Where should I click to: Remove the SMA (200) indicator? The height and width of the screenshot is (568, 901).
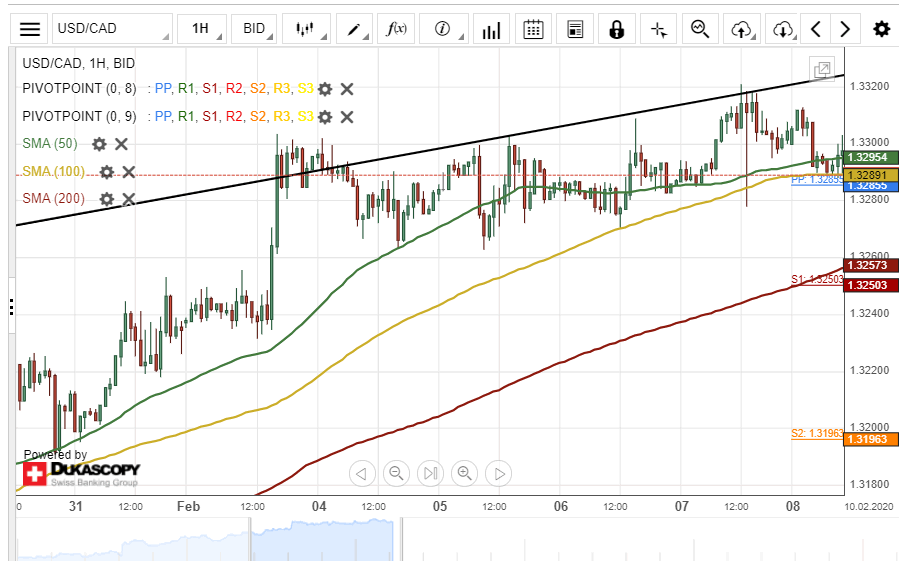pos(129,199)
